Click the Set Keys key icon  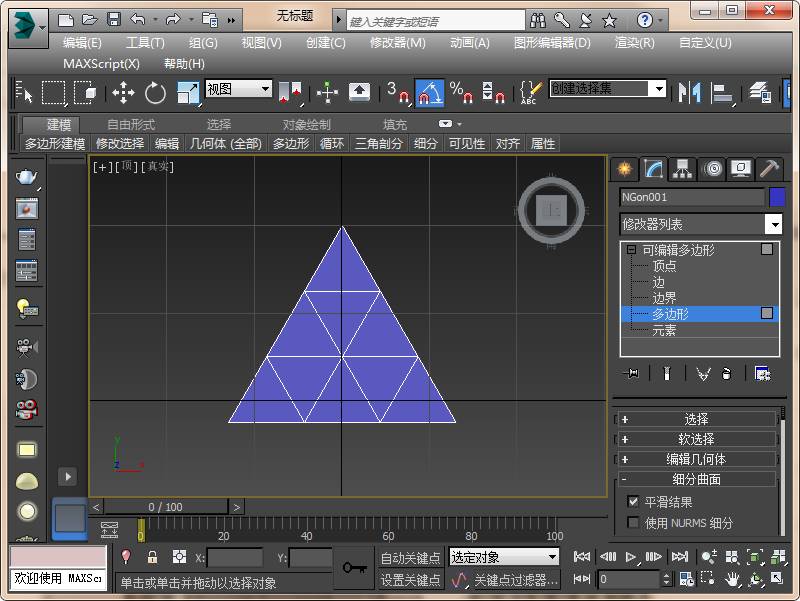click(x=355, y=567)
